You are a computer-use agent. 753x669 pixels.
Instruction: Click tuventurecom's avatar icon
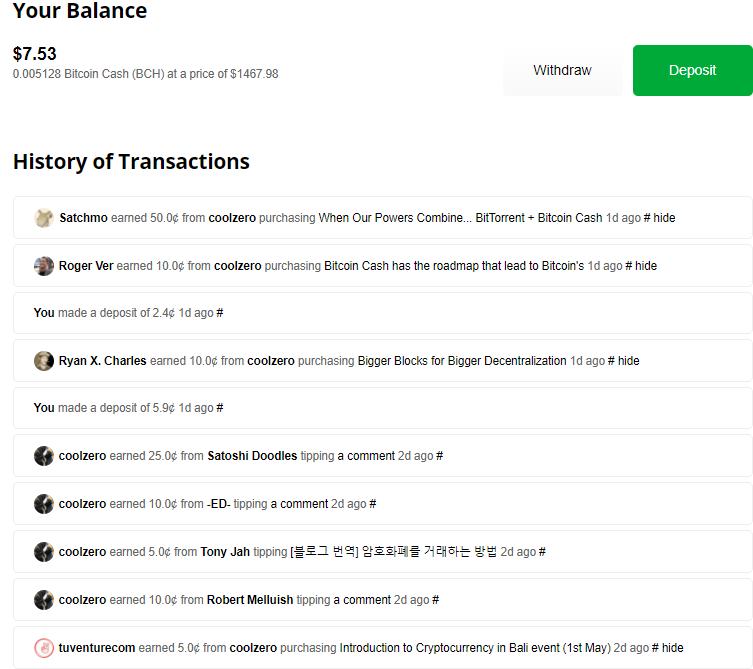pyautogui.click(x=43, y=648)
